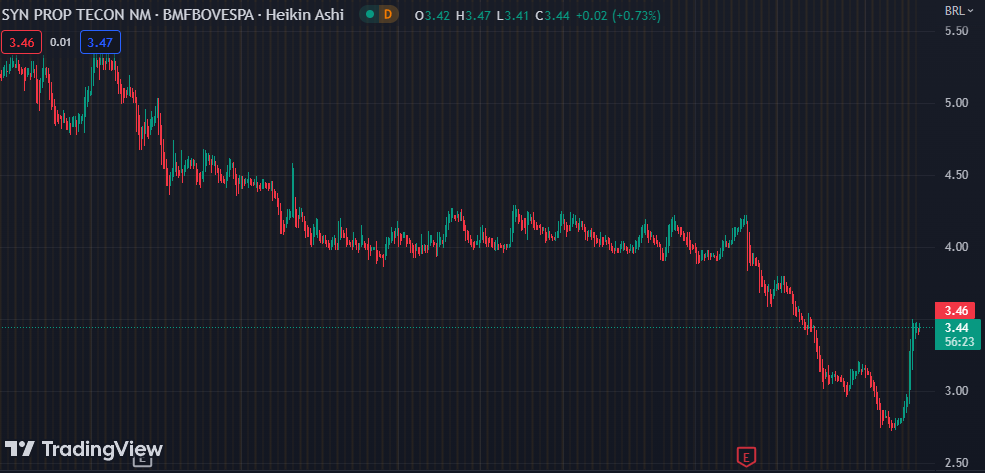The width and height of the screenshot is (985, 473).
Task: Click the 56:23 bar countdown timer
Action: (957, 342)
